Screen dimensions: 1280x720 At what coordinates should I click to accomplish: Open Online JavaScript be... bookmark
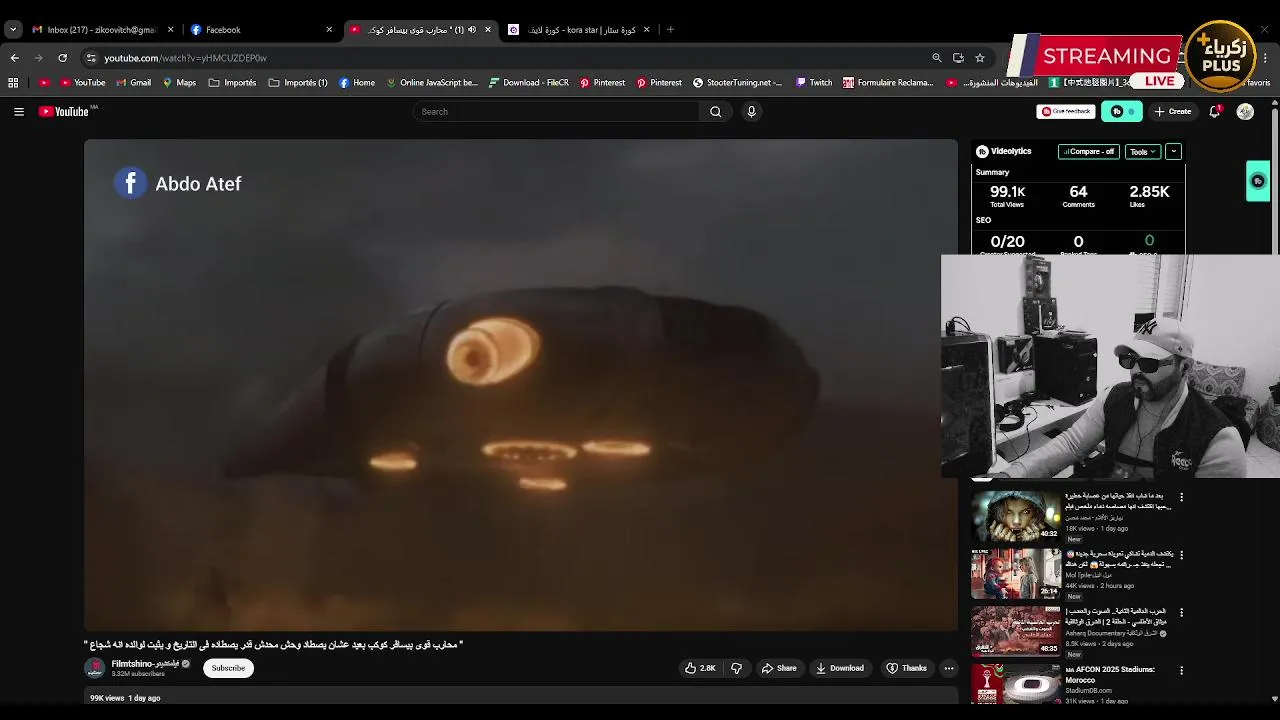point(432,83)
